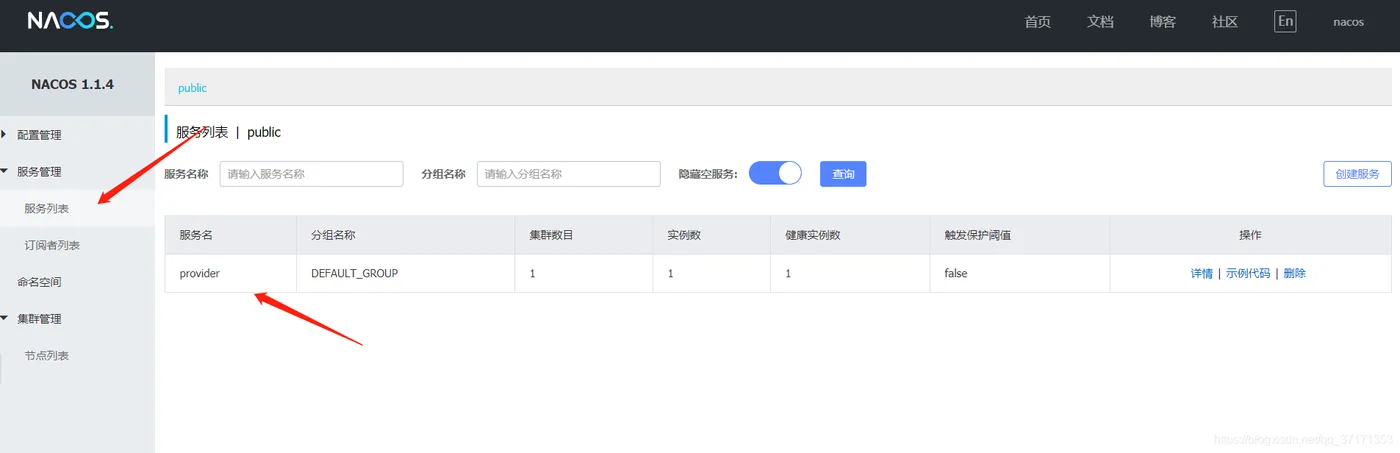Screen dimensions: 1400x453
Task: Click the 查询 search button
Action: coord(843,174)
